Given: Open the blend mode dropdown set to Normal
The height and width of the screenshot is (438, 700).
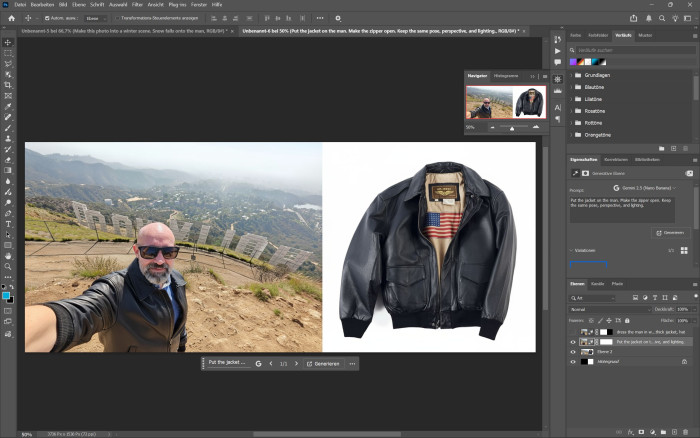Looking at the screenshot, I should 608,309.
